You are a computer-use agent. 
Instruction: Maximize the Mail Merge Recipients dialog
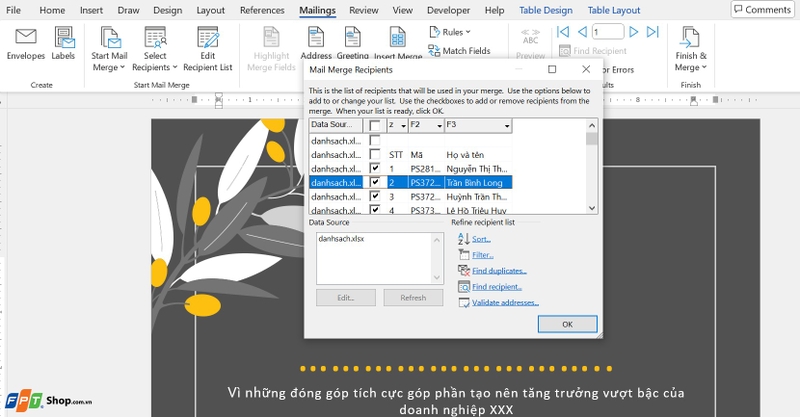pos(552,69)
